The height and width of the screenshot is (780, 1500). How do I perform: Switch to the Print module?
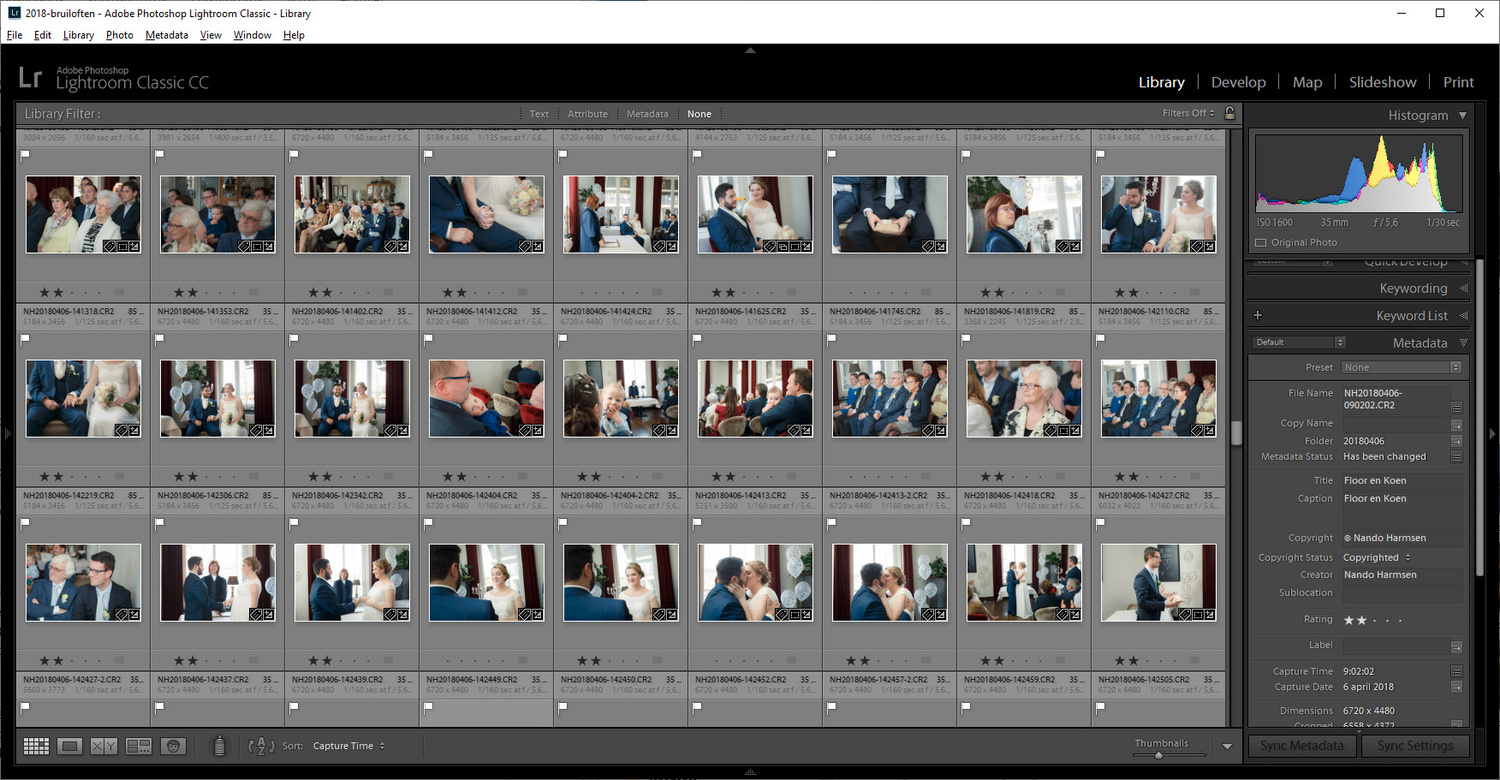[1458, 82]
